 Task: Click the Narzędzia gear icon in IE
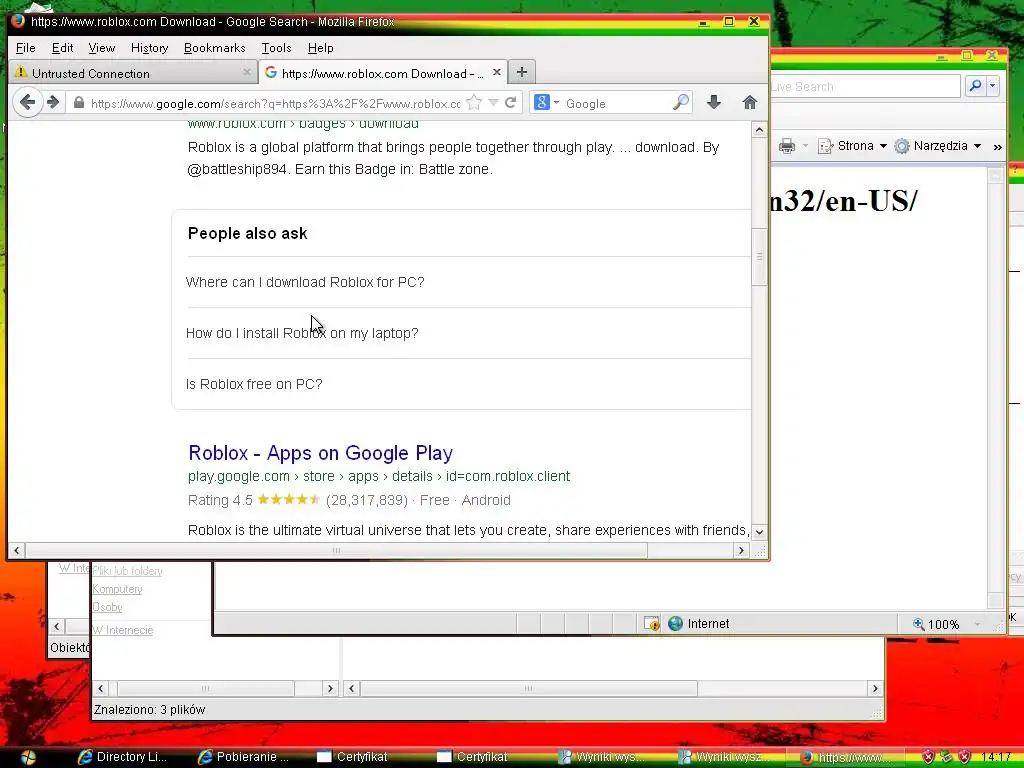coord(902,146)
